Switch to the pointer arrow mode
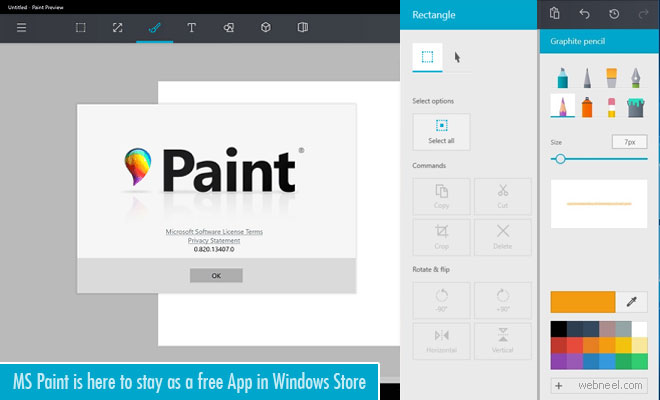This screenshot has width=660, height=400. (457, 57)
